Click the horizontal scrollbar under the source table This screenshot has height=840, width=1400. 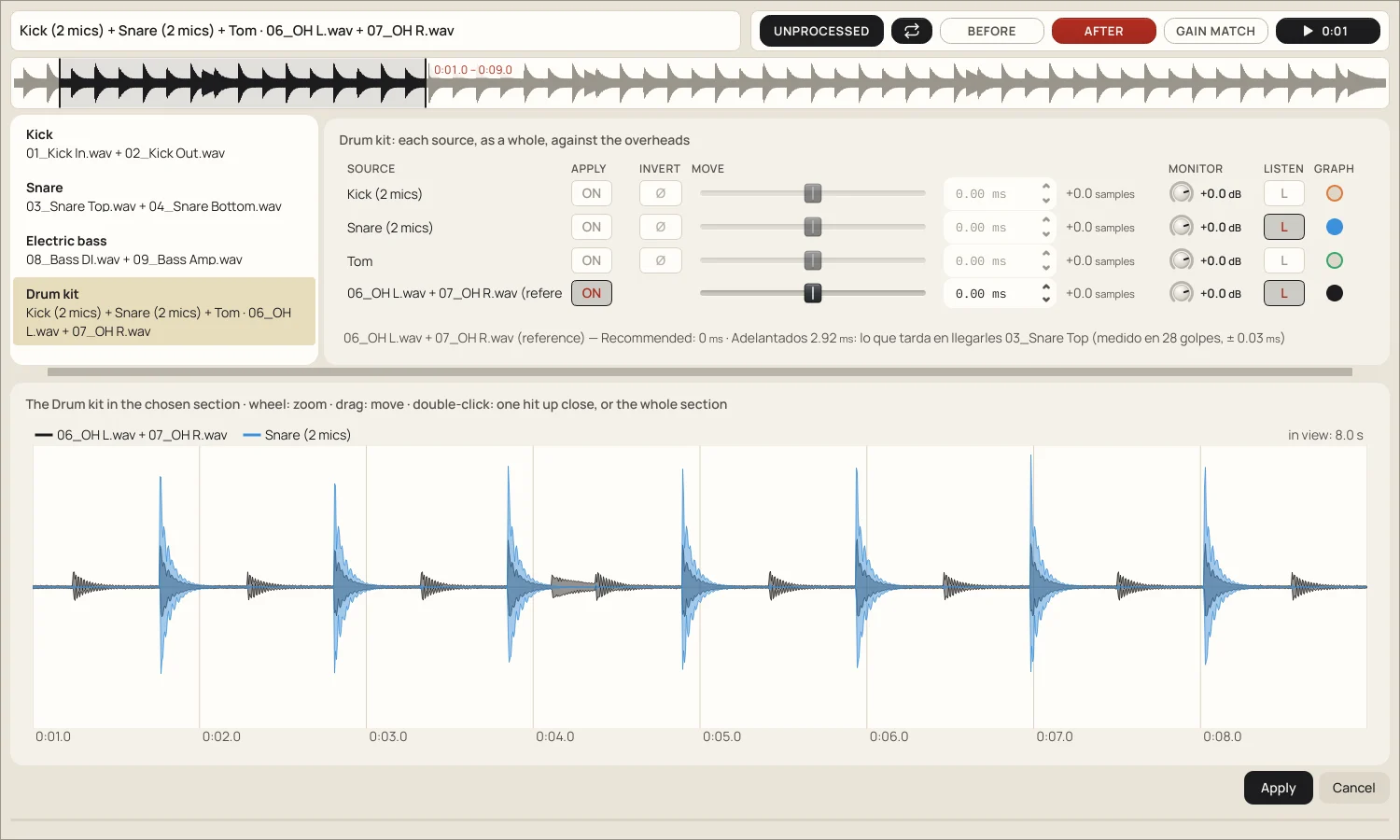[x=700, y=371]
